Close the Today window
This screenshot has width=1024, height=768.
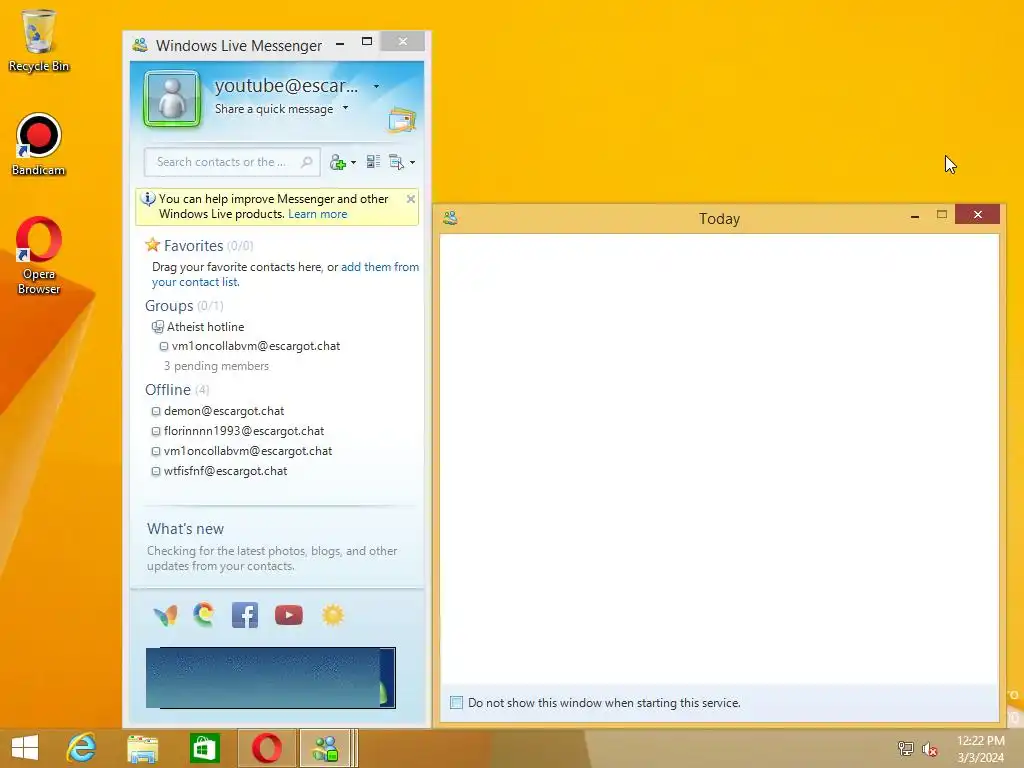pos(977,214)
